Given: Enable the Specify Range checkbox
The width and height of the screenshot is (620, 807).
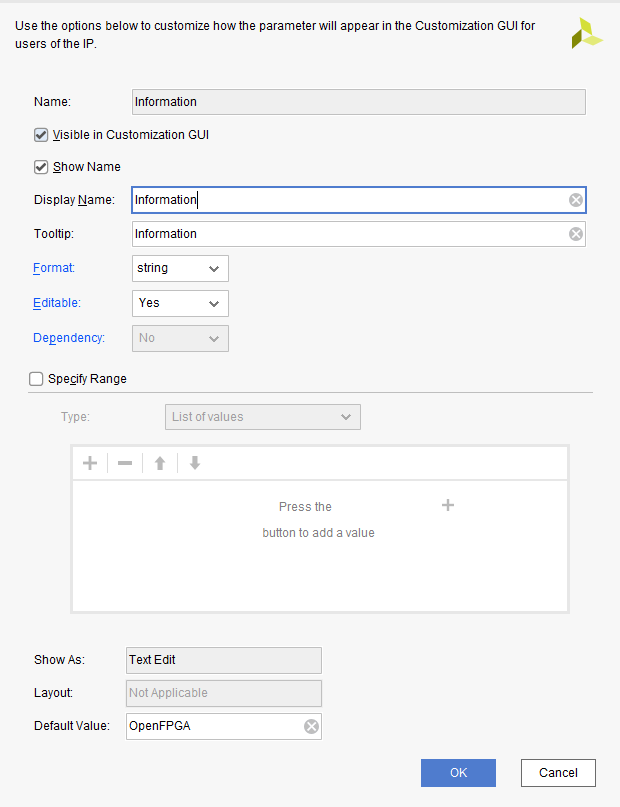Looking at the screenshot, I should (36, 379).
